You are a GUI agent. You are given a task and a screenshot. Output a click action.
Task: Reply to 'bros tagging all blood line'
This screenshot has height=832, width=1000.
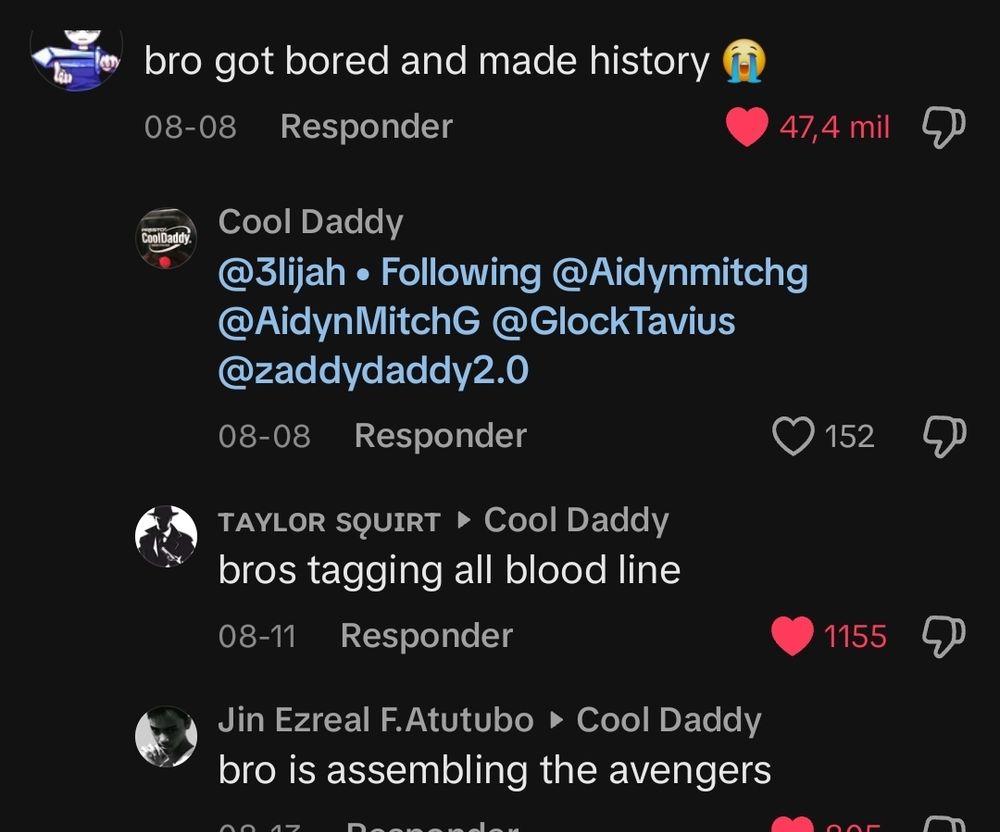click(426, 636)
